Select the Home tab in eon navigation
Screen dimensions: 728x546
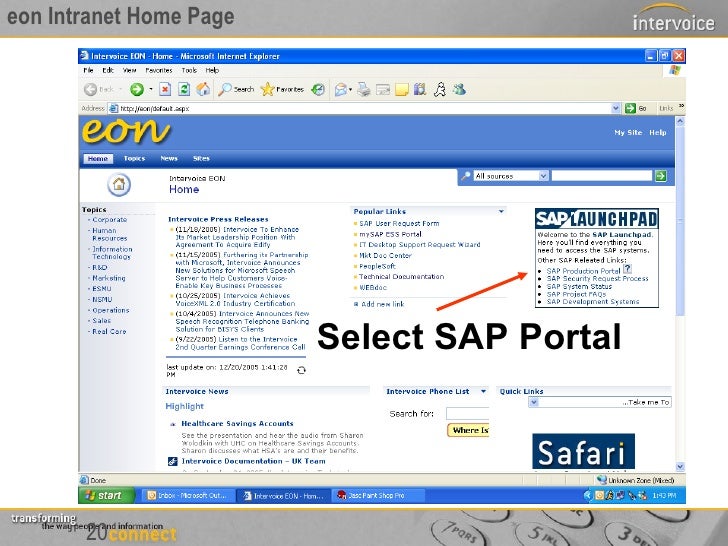98,158
